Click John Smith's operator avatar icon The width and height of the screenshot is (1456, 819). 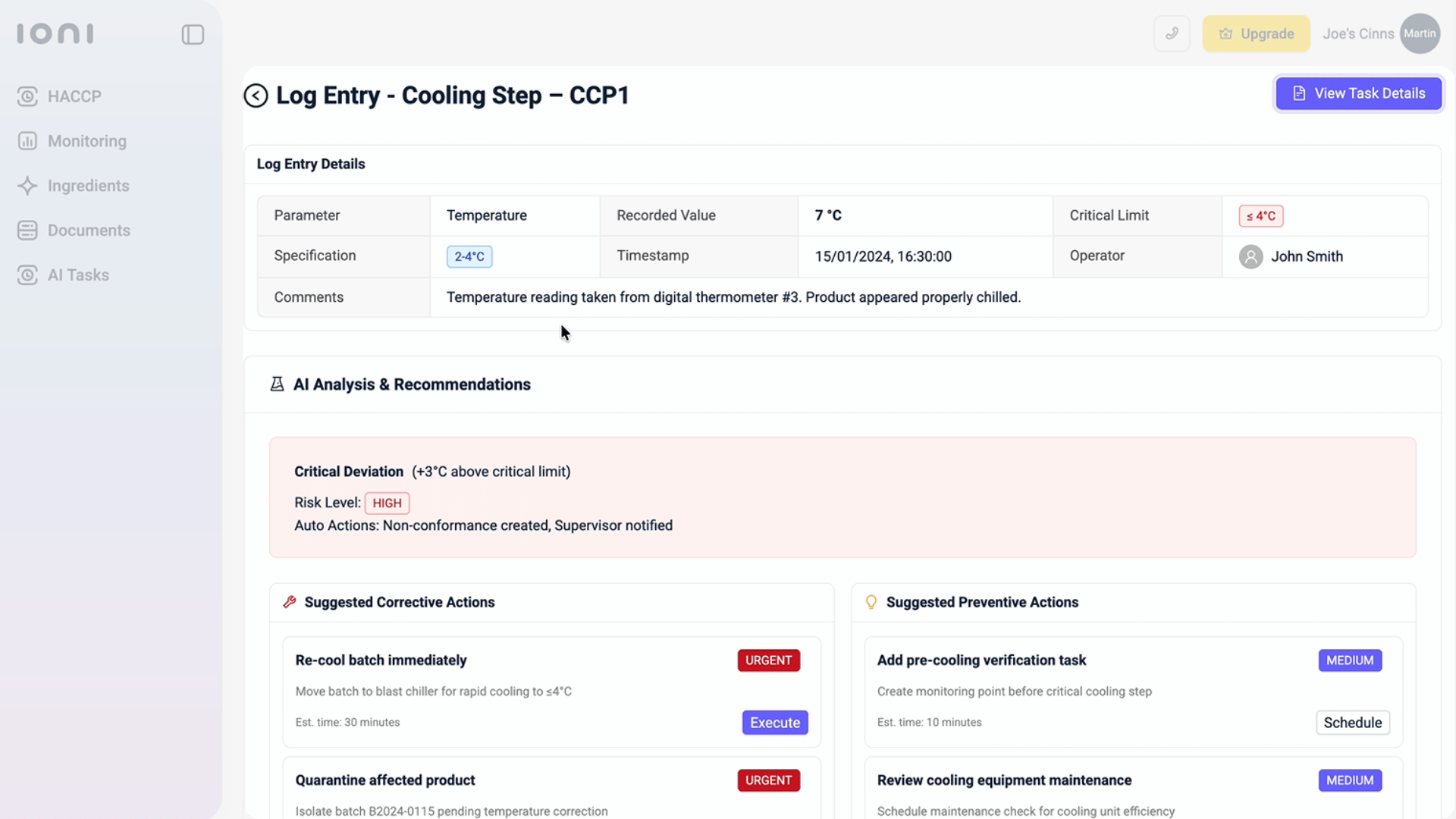coord(1250,257)
